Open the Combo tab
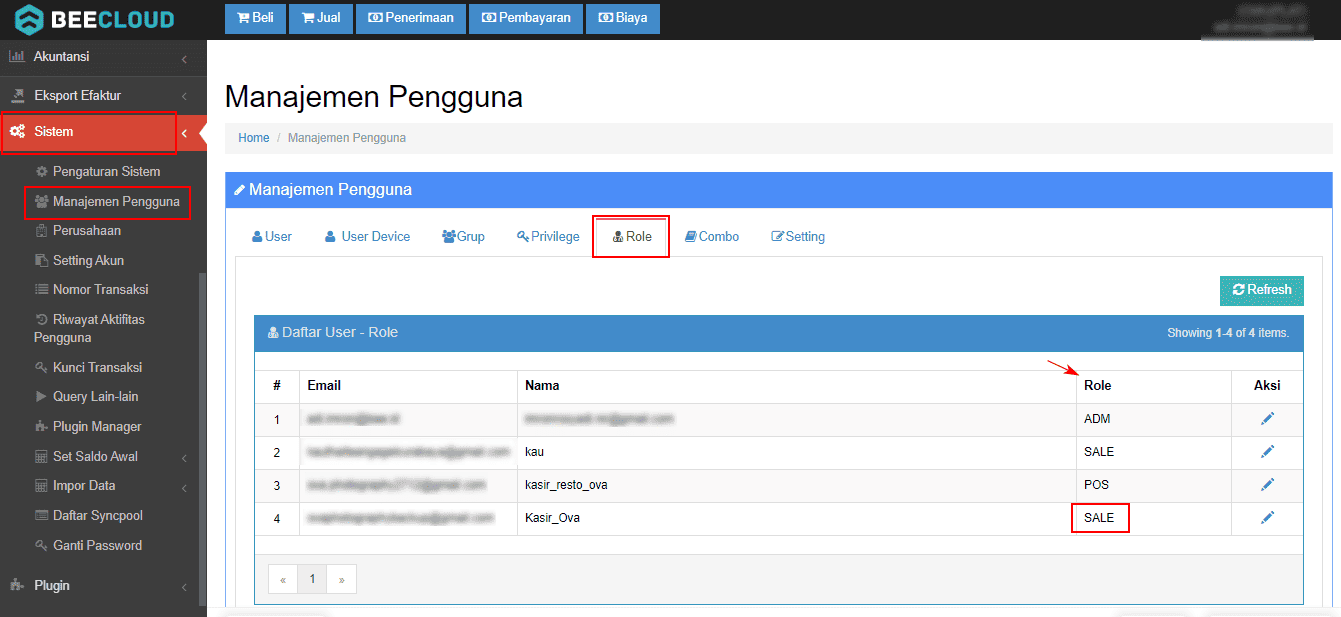Viewport: 1341px width, 617px height. (x=711, y=237)
